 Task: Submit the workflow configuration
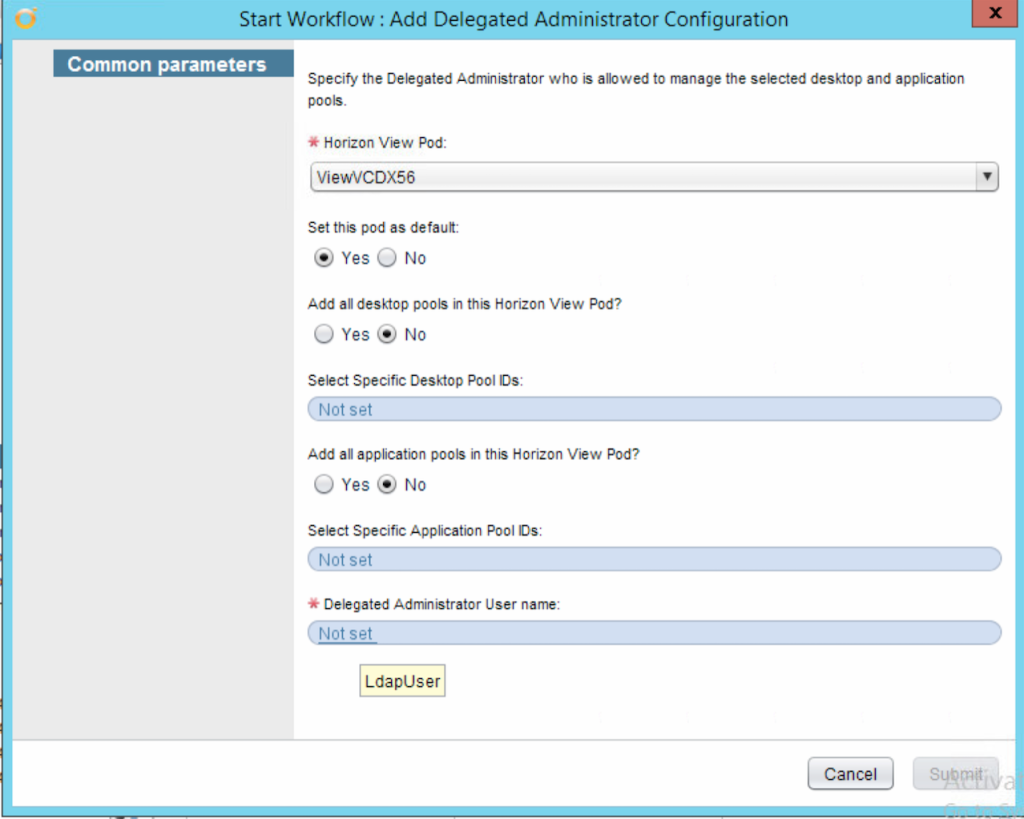click(955, 774)
